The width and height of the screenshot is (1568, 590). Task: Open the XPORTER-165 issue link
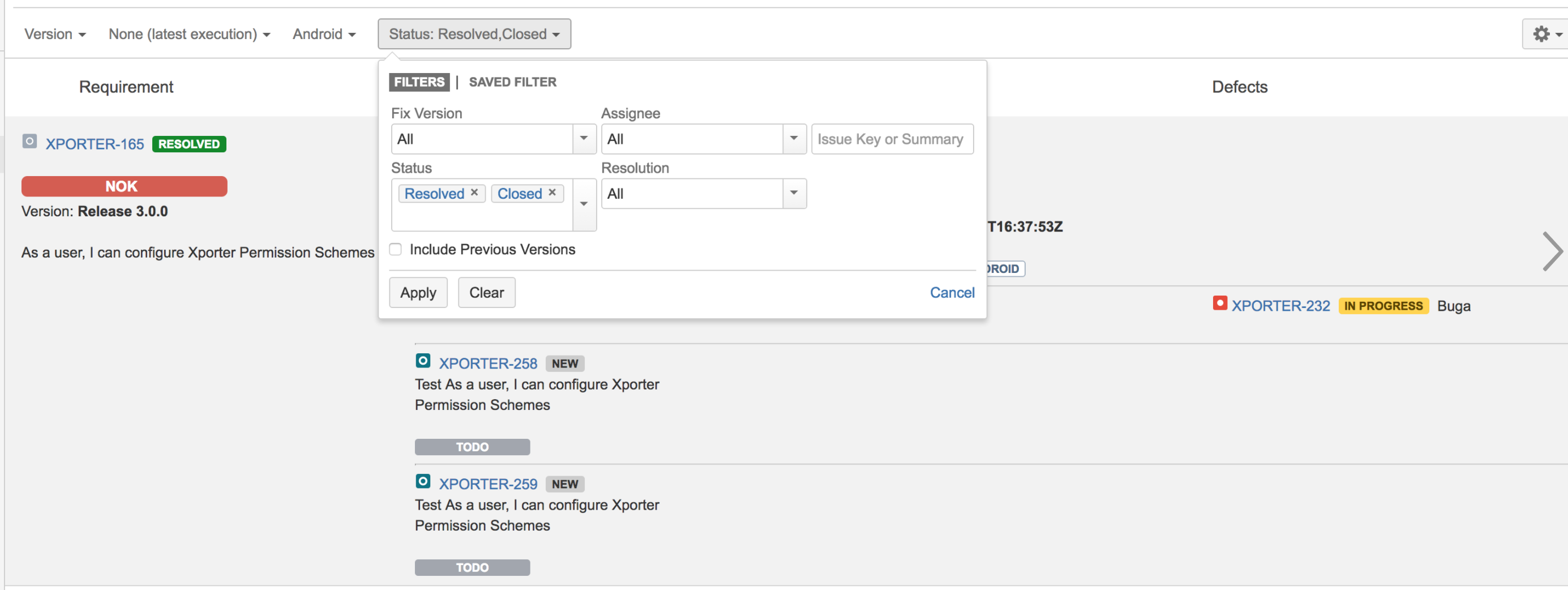[95, 144]
